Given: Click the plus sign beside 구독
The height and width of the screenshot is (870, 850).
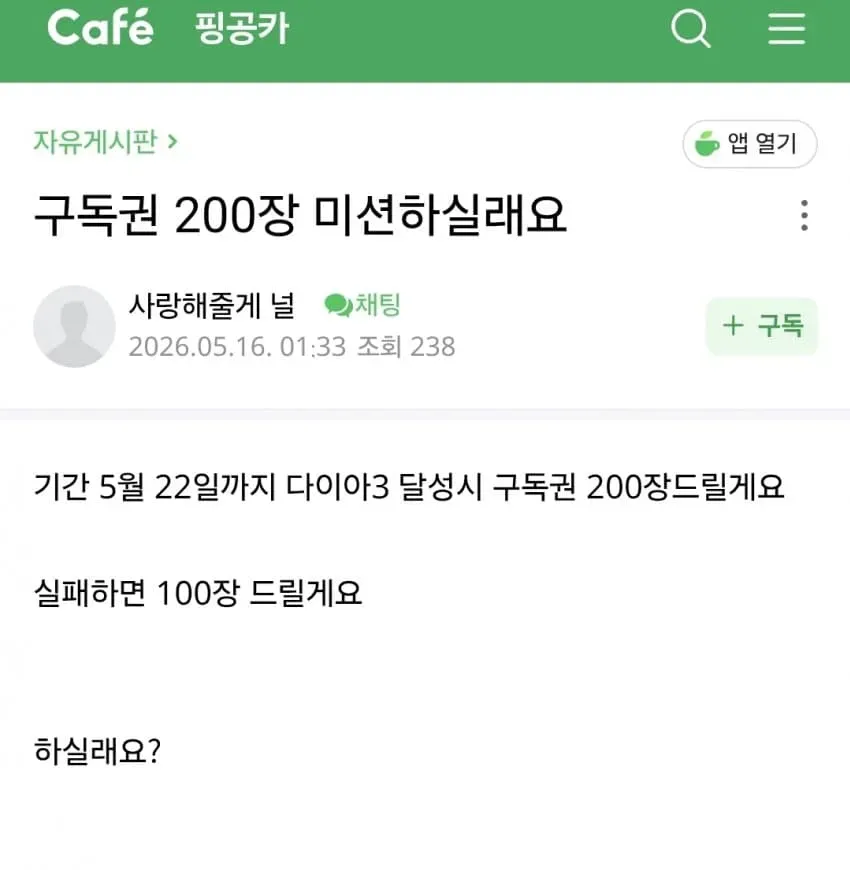Looking at the screenshot, I should (733, 325).
